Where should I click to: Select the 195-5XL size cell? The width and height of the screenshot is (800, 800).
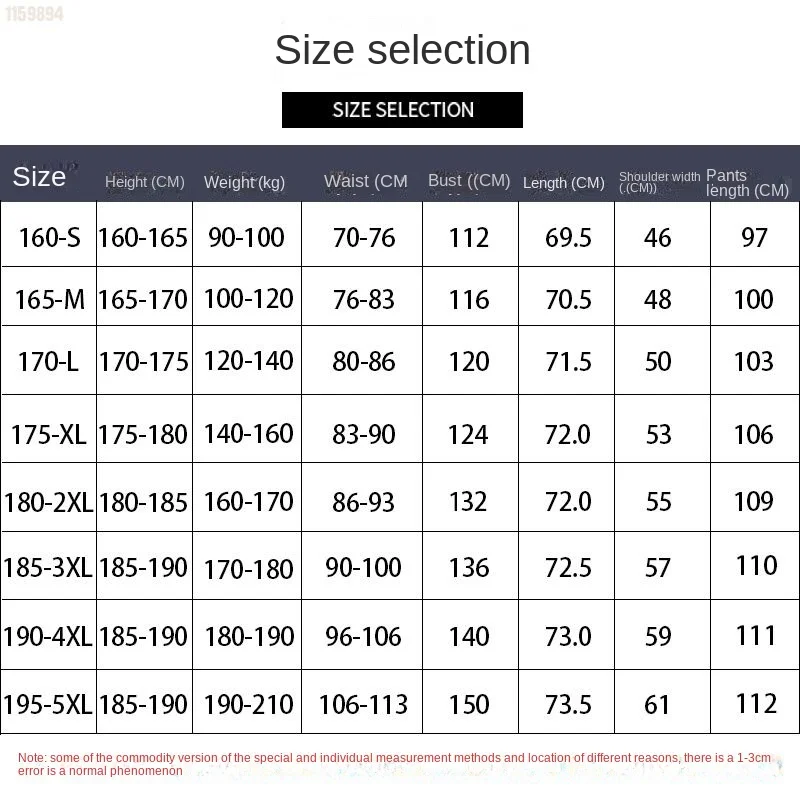[x=48, y=704]
